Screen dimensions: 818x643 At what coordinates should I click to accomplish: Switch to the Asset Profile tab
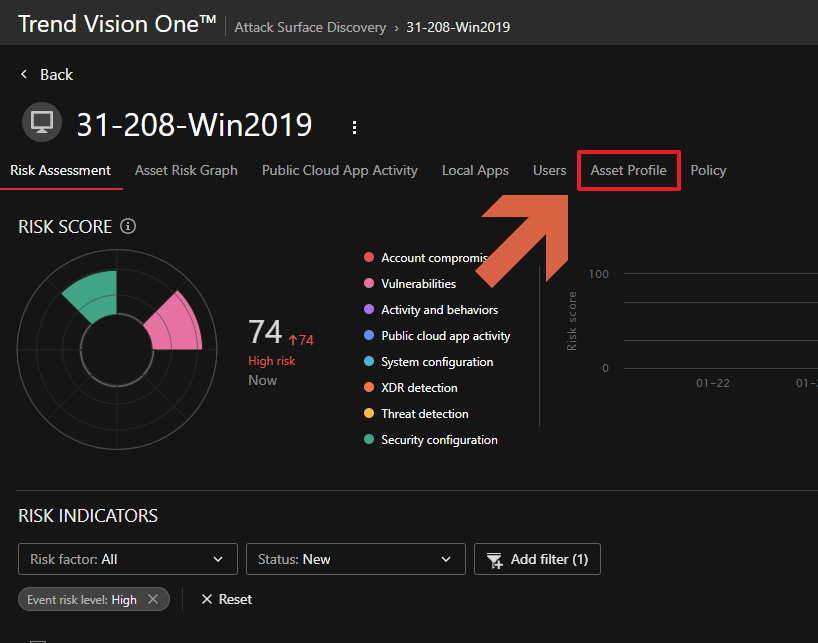[x=628, y=171]
